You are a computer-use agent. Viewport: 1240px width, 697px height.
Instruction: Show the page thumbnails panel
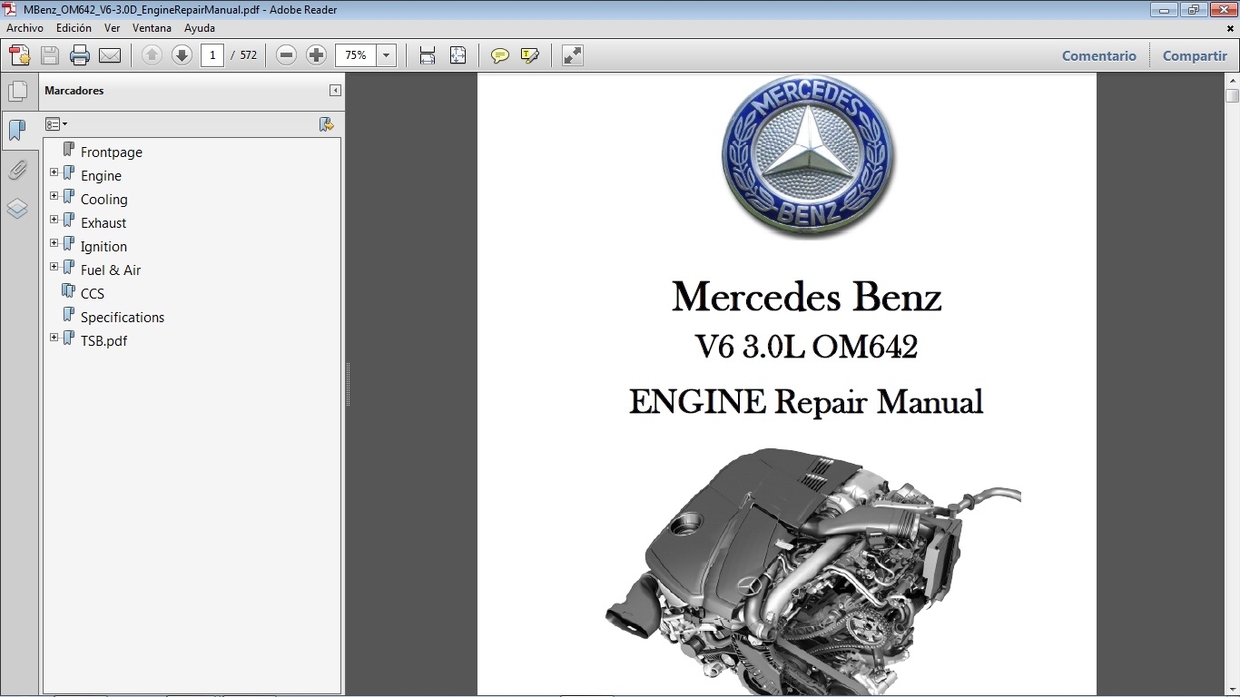(x=19, y=90)
